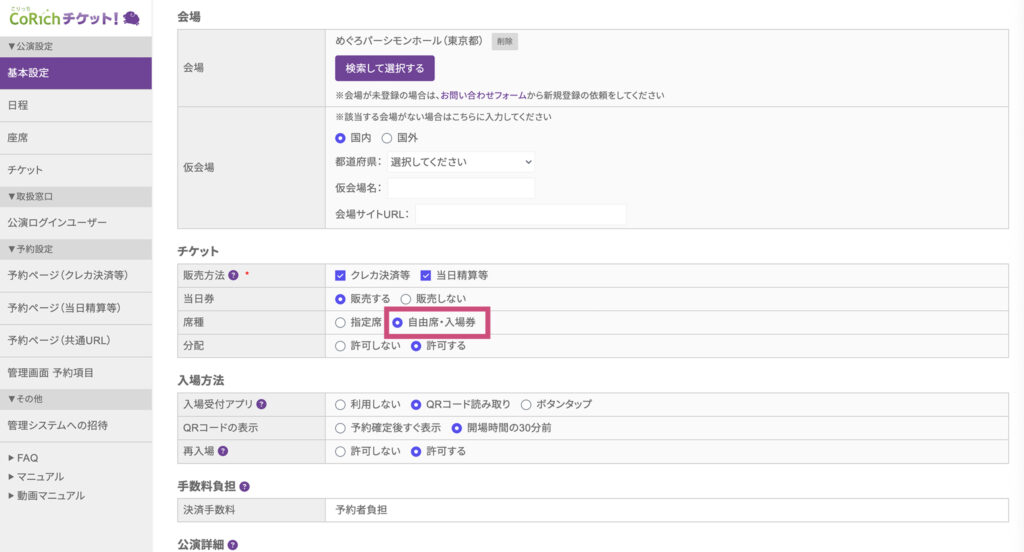Choose 国外 radio button
Viewport: 1024px width, 552px height.
click(x=387, y=138)
